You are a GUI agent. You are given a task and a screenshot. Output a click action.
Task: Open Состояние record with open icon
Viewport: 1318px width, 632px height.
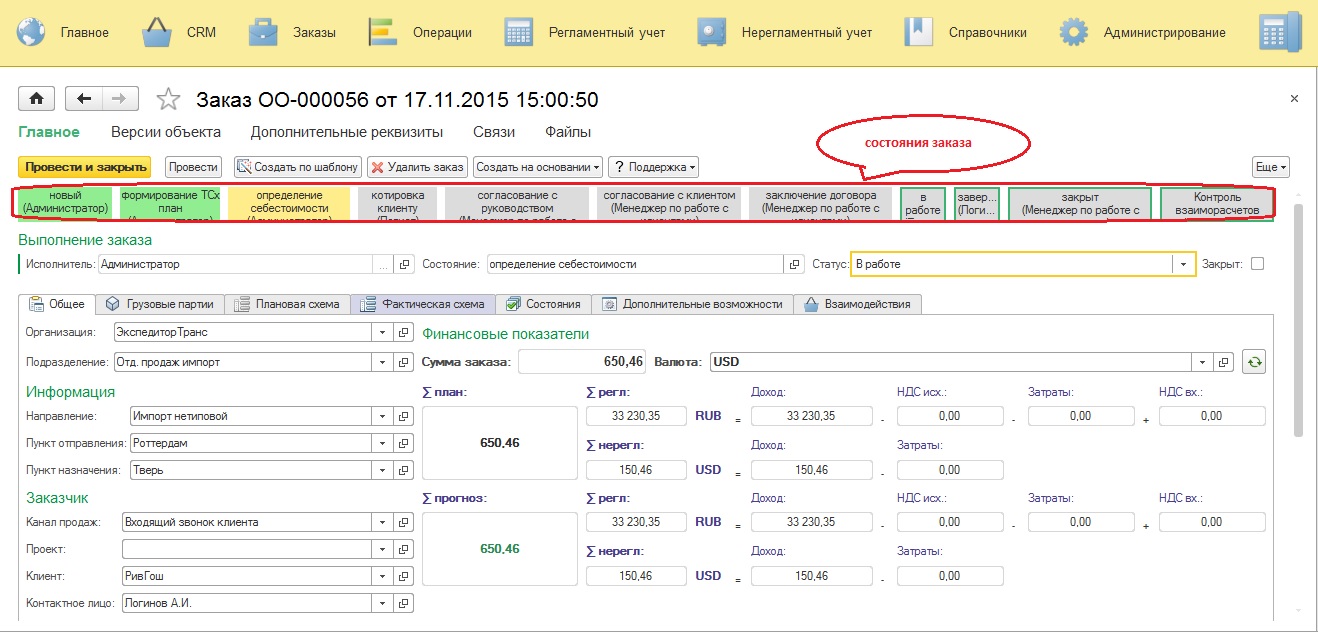pyautogui.click(x=795, y=264)
